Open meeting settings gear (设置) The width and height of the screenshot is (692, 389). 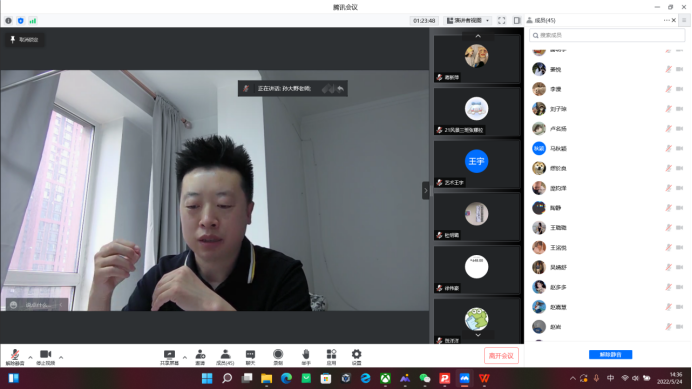click(356, 357)
